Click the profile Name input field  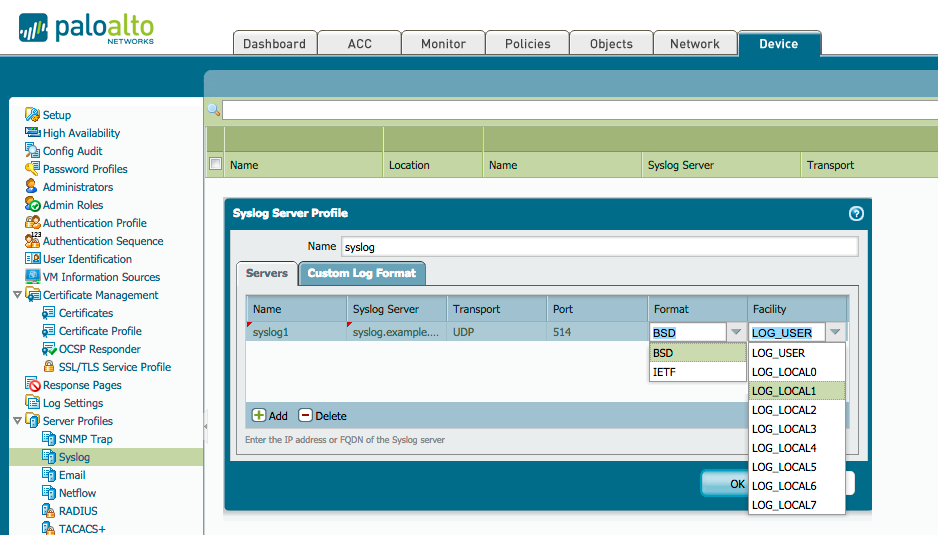tap(599, 246)
